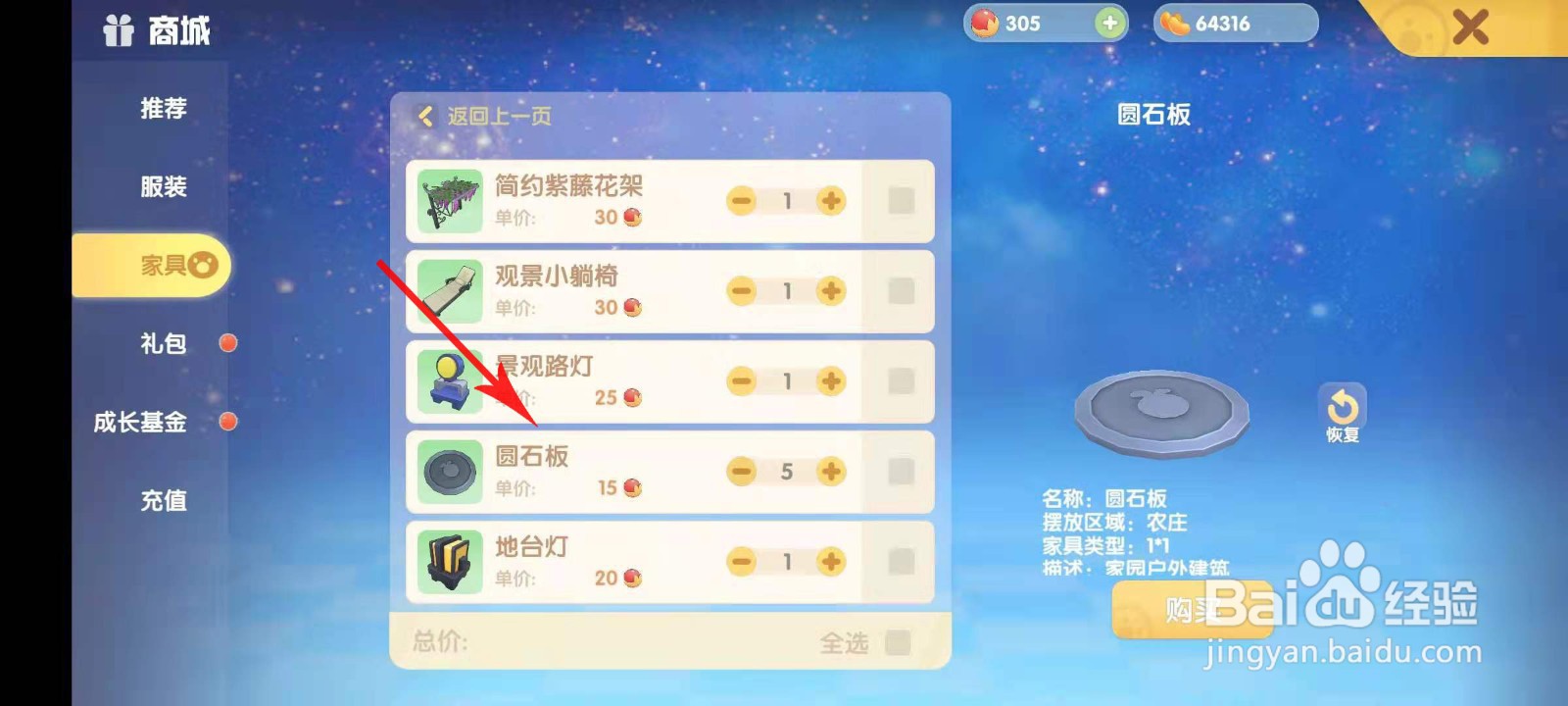Enable the 全选 select-all checkbox

[897, 642]
